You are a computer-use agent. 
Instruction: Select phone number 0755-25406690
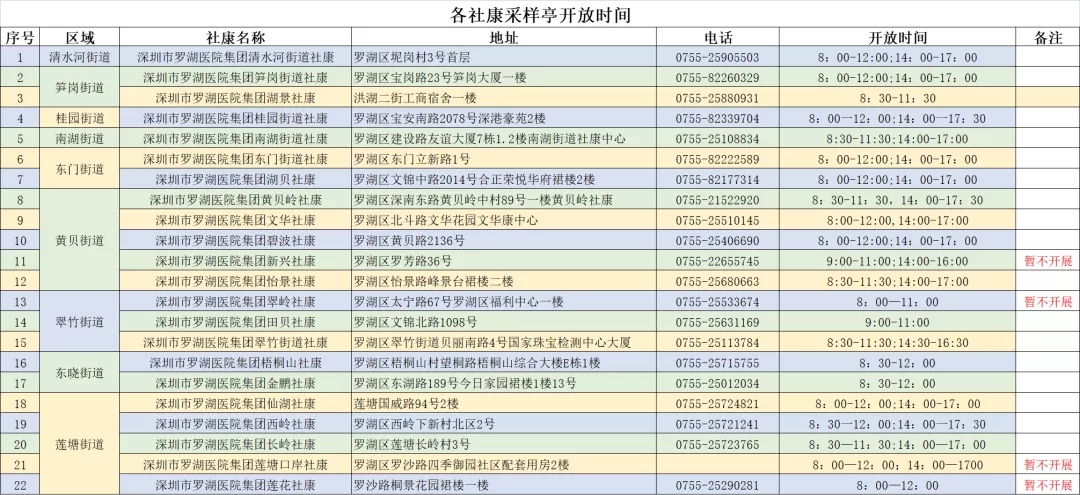tap(718, 241)
